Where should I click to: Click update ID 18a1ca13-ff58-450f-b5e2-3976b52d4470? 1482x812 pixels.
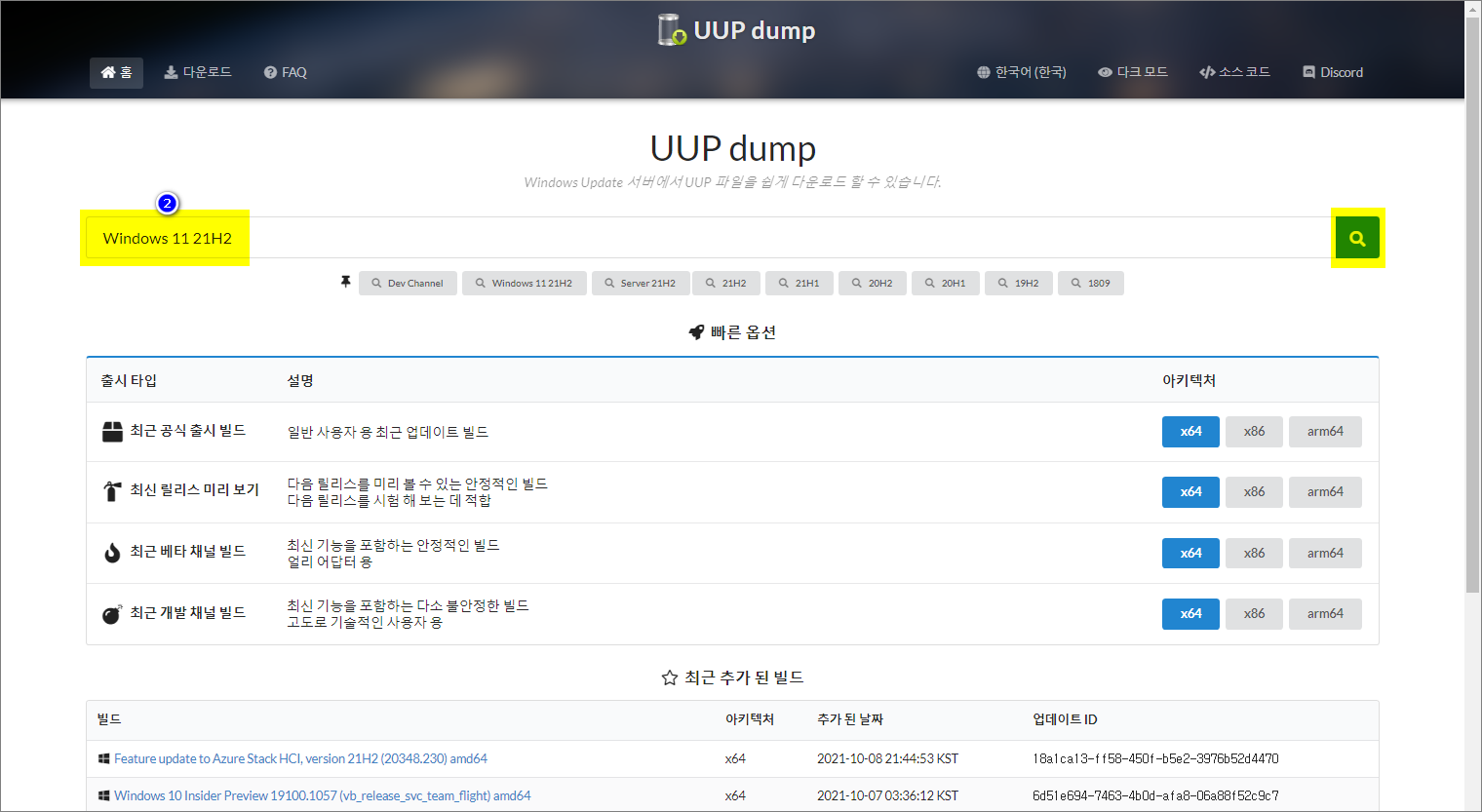point(1155,758)
